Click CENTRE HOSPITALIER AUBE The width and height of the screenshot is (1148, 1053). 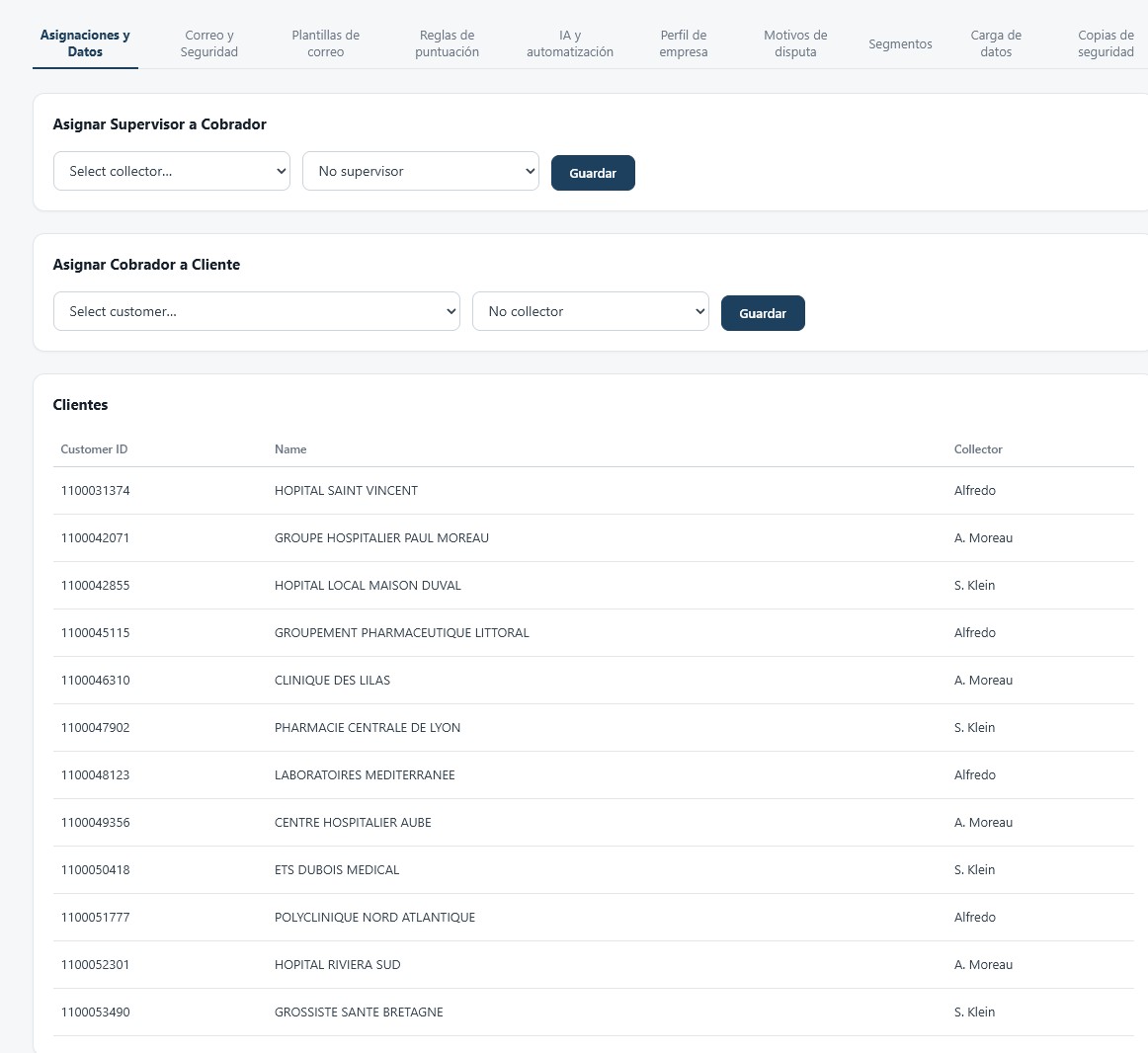click(x=352, y=822)
